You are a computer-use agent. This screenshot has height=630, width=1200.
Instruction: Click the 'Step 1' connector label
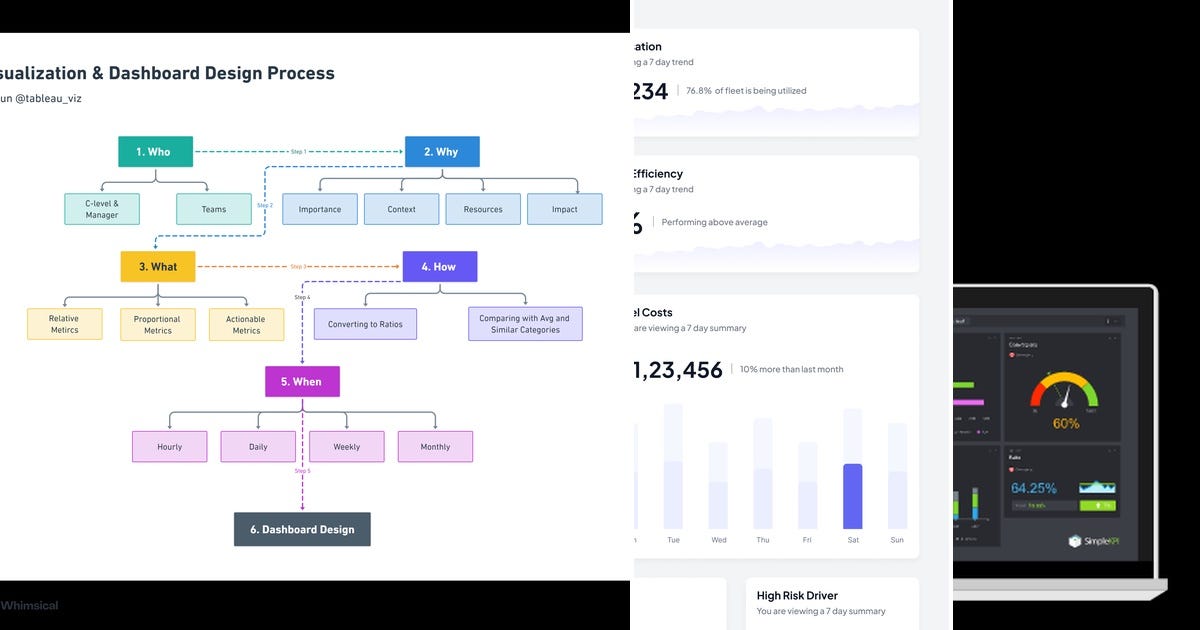tap(298, 152)
